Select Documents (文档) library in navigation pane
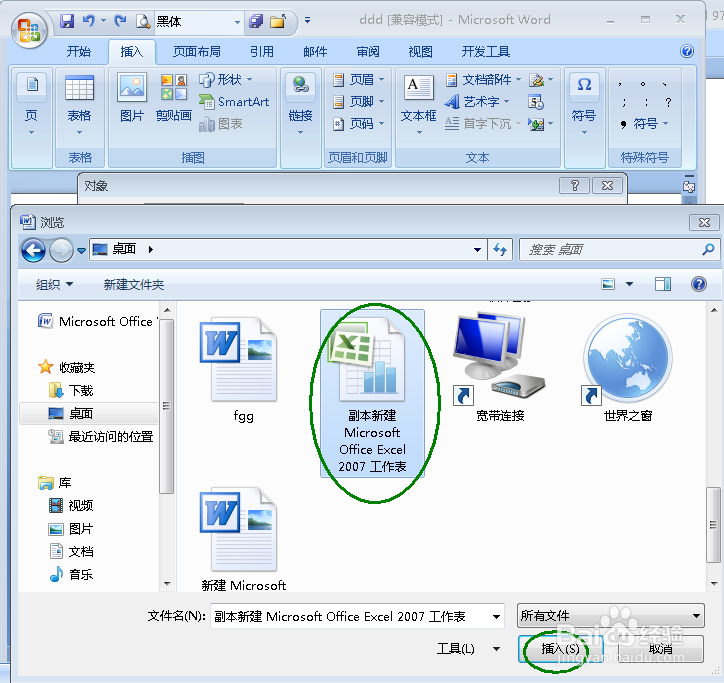Screen dimensions: 724x683 (71, 552)
